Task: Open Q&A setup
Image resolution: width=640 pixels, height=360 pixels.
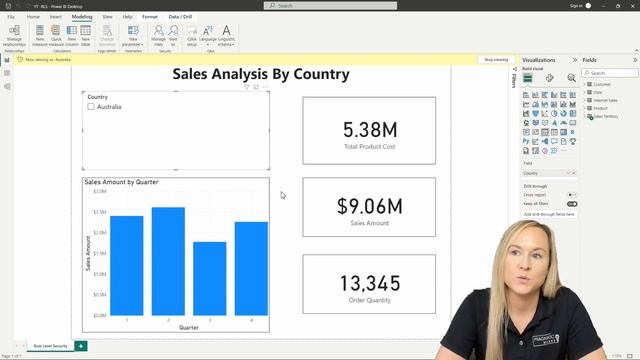Action: pos(192,36)
